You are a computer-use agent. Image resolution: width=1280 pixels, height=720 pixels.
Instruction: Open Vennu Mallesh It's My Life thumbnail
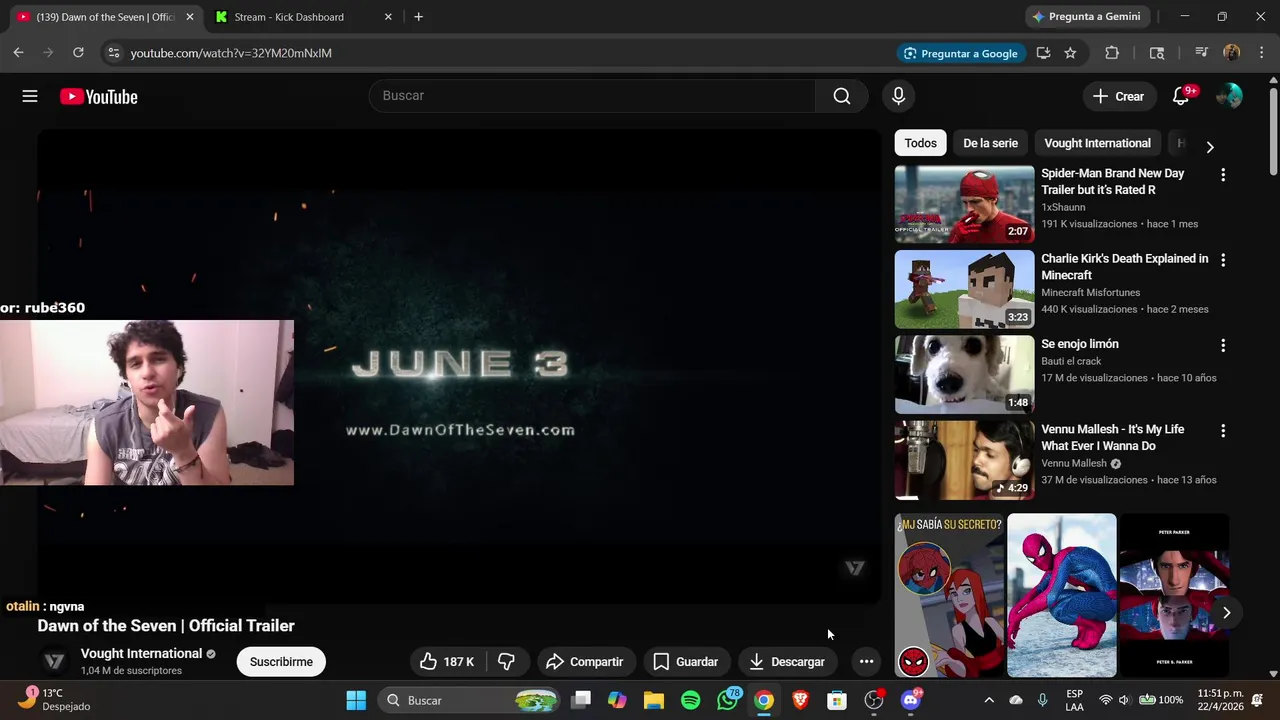coord(964,460)
